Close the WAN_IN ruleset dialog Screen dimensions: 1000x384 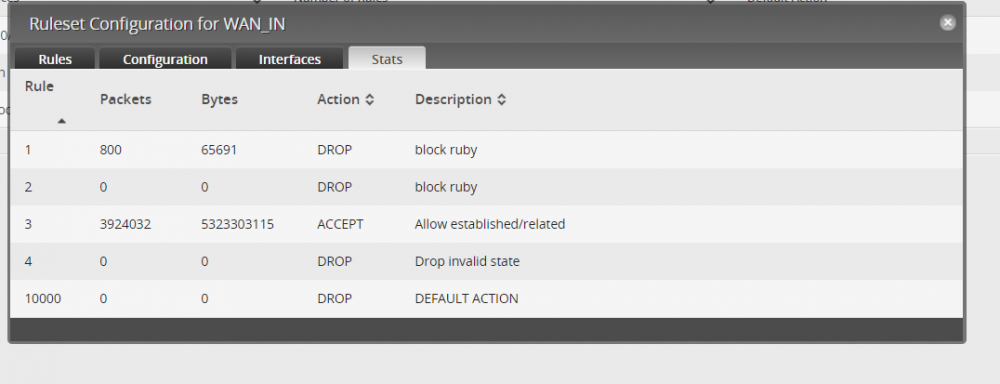pyautogui.click(x=948, y=23)
